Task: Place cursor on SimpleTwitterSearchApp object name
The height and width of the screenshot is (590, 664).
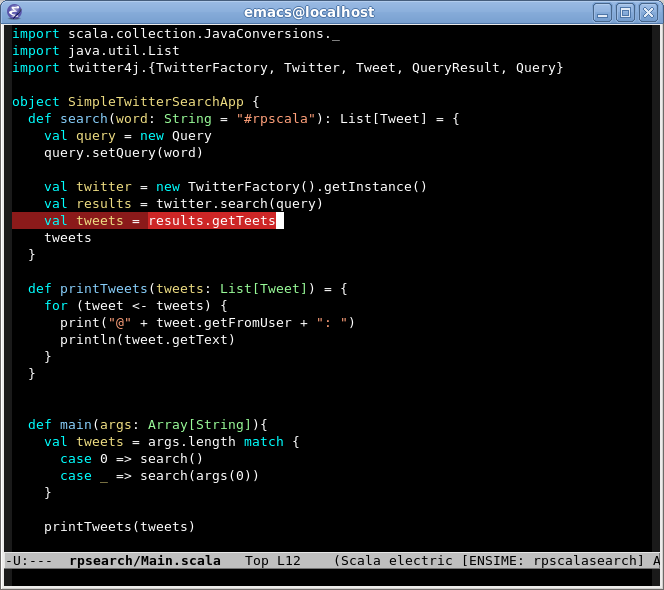Action: (155, 102)
